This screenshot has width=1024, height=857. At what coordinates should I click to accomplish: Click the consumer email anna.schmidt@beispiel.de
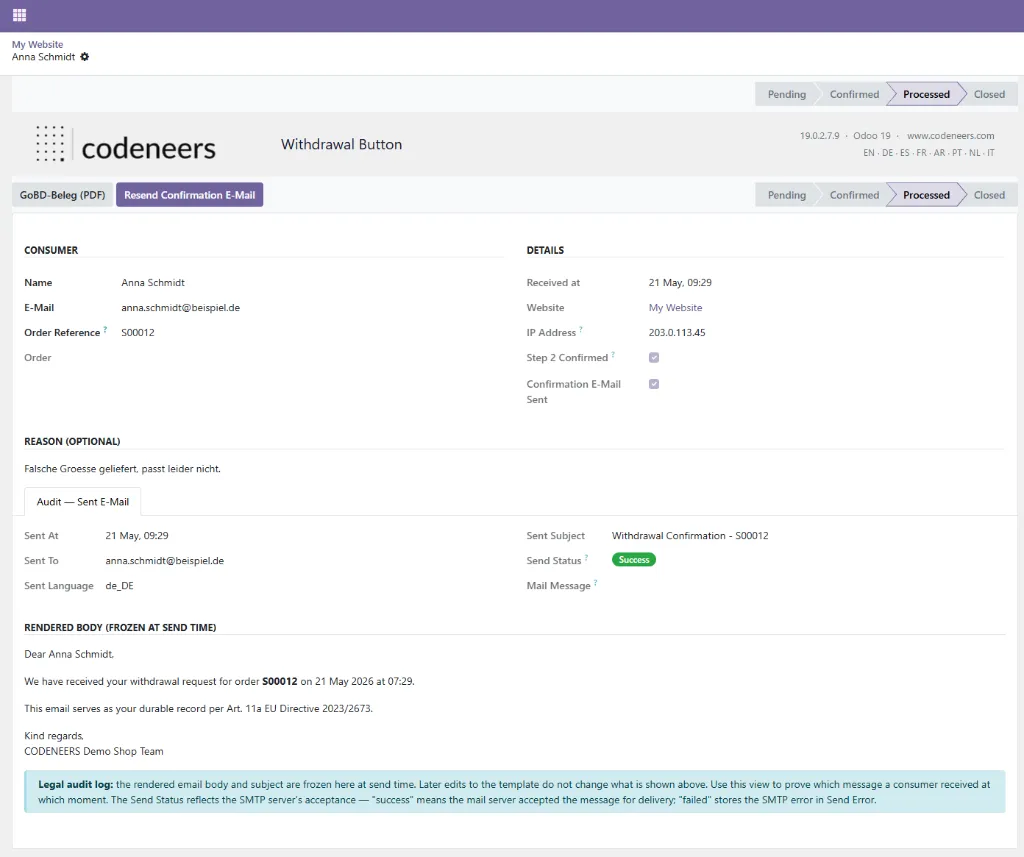180,308
